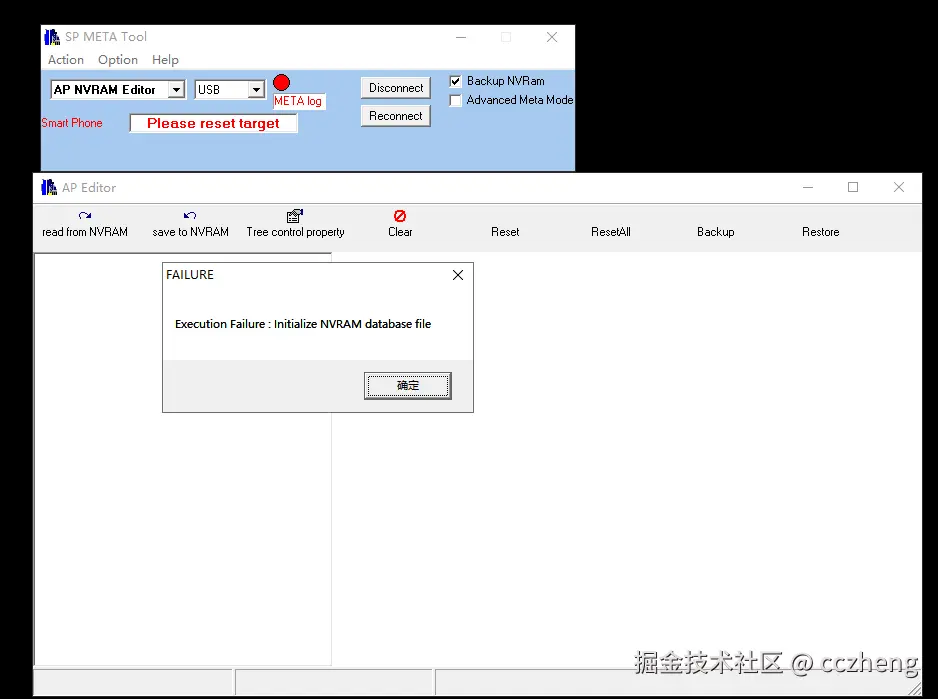The image size is (938, 699).
Task: Click the Disconnect button
Action: [396, 88]
